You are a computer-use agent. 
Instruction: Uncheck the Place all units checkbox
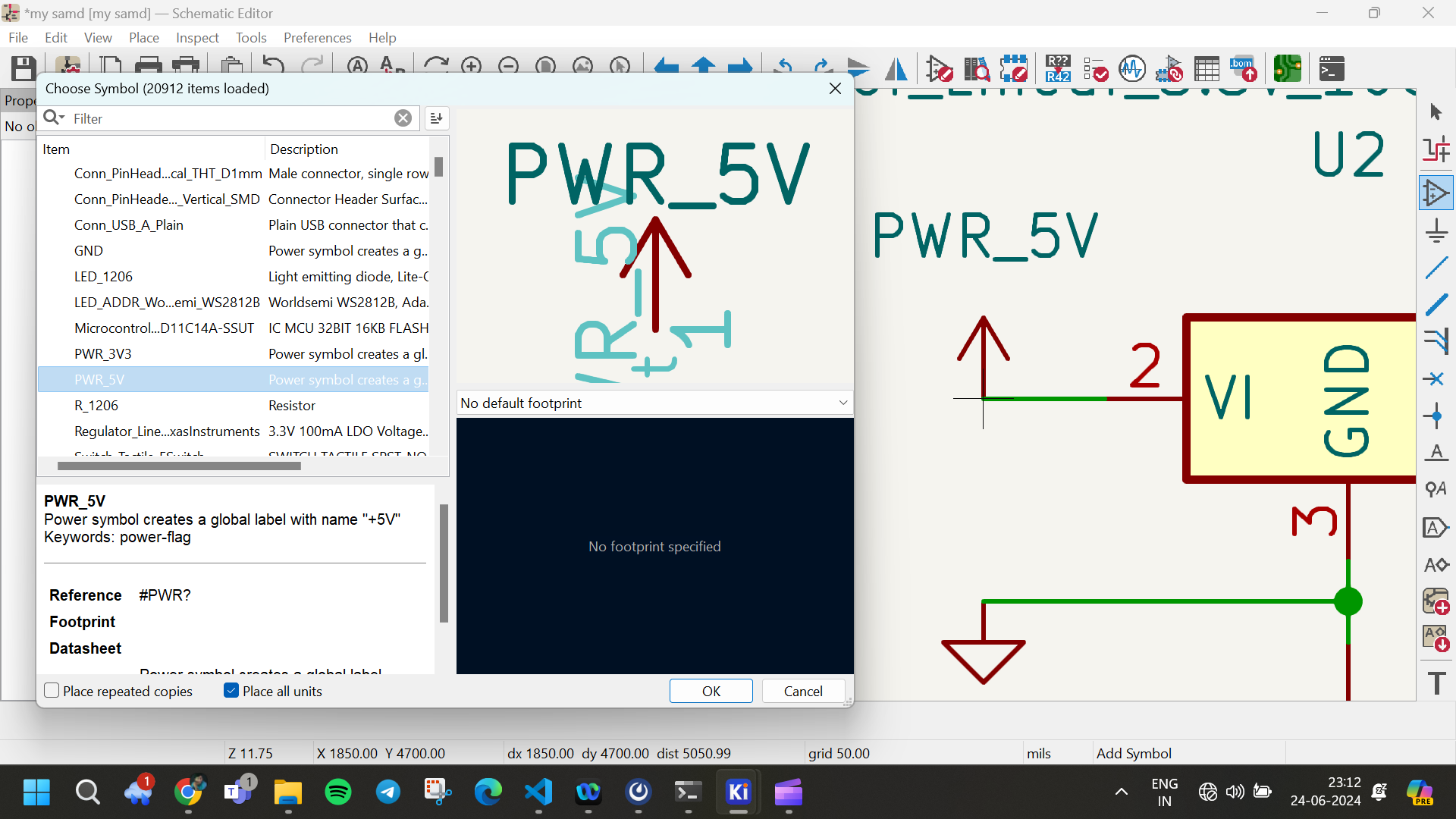point(231,691)
